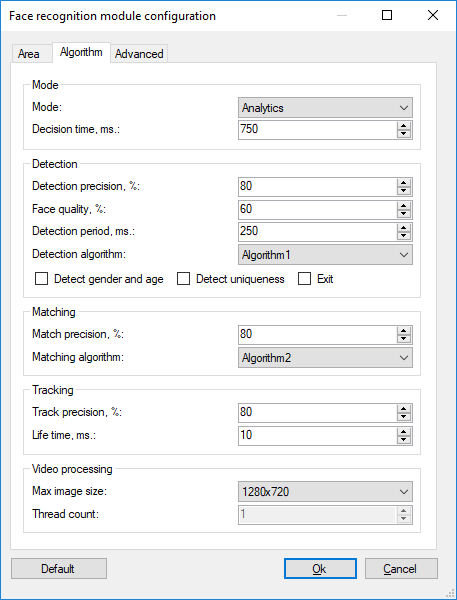
Task: Expand Detection algorithm dropdown
Action: coord(325,254)
